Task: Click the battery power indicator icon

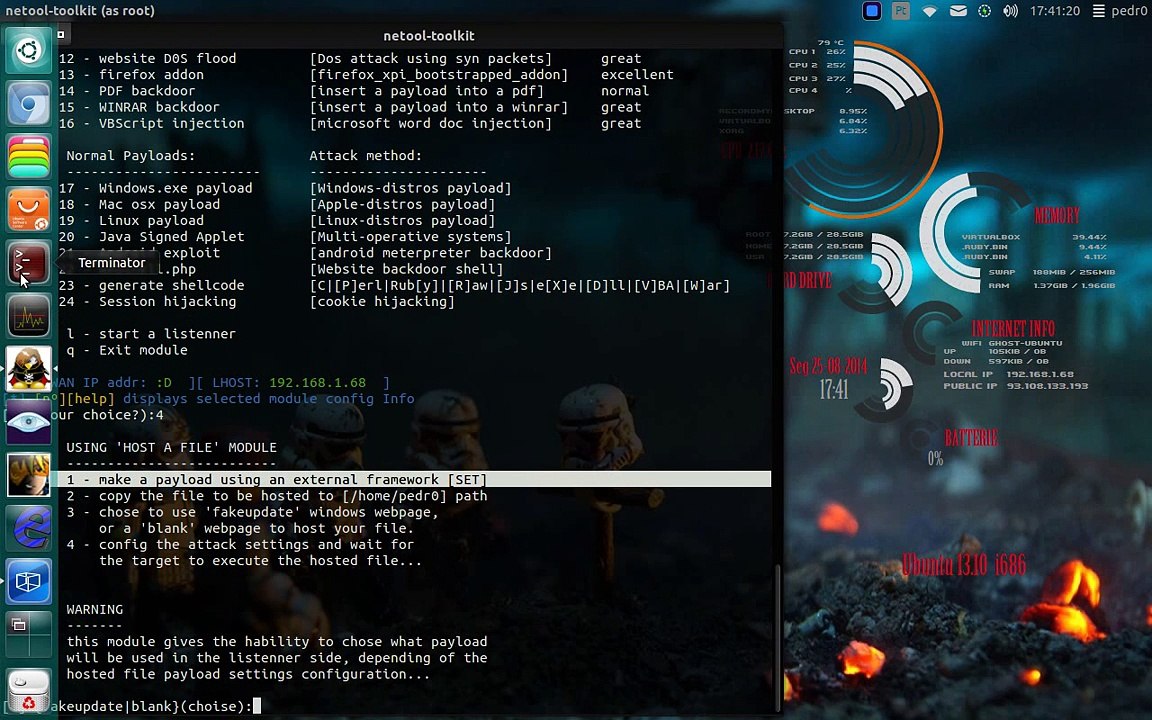Action: (x=984, y=11)
